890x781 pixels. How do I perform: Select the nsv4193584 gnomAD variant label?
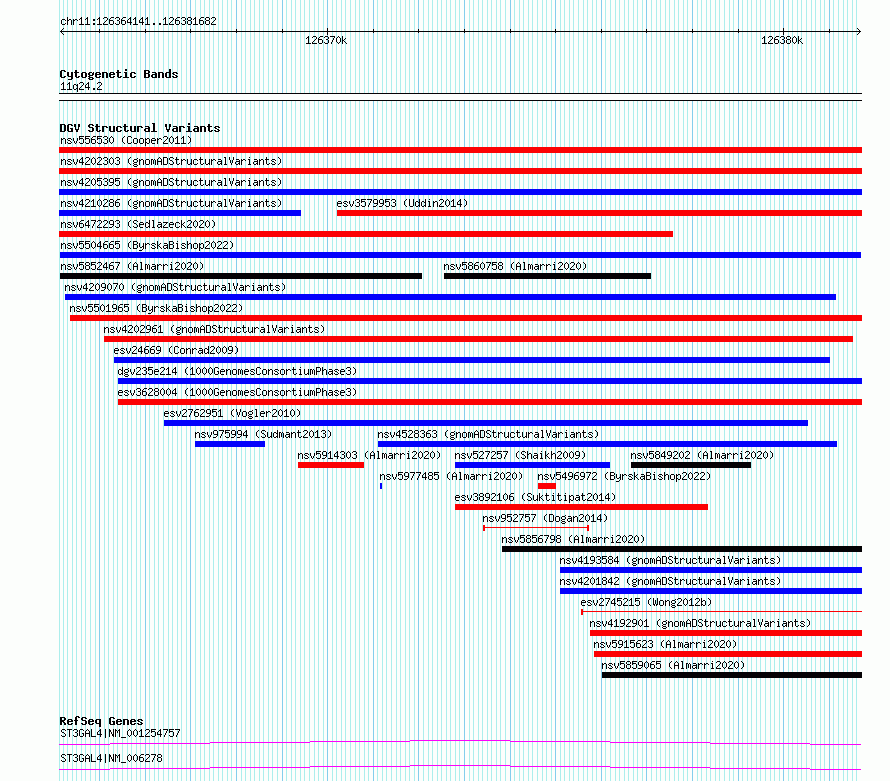(x=670, y=560)
